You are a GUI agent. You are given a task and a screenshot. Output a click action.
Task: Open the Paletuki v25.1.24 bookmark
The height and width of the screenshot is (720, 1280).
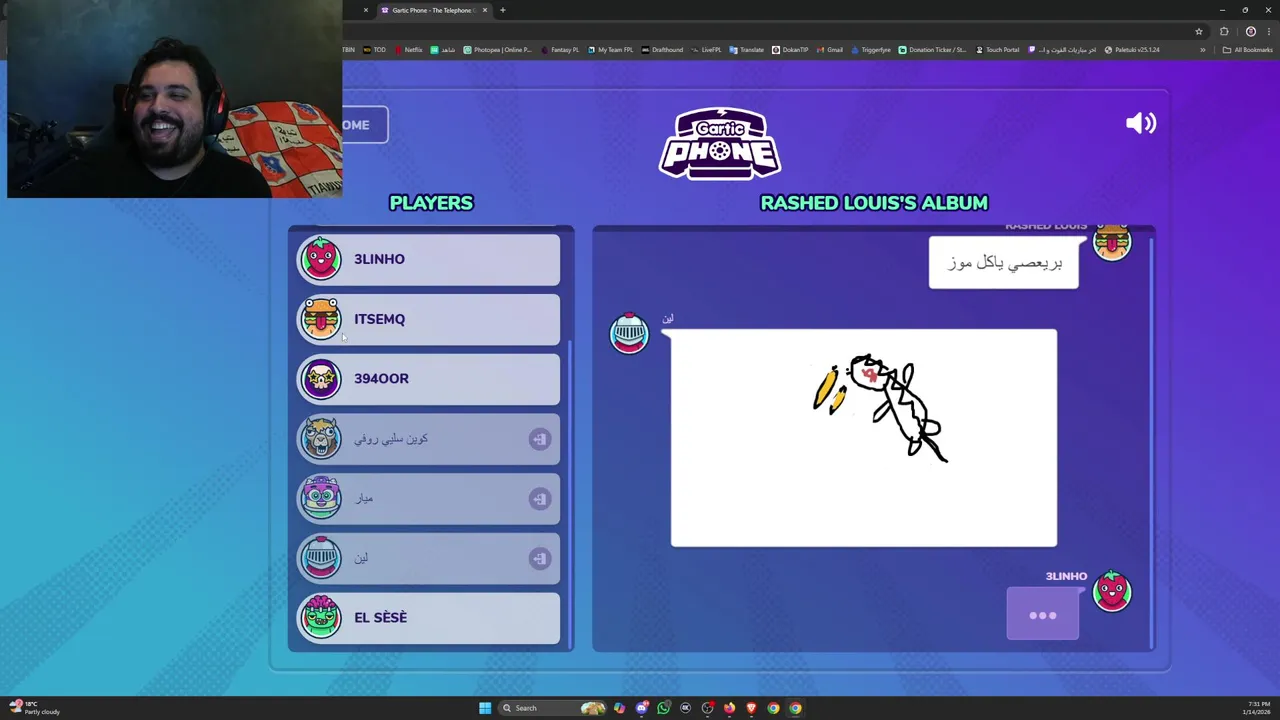click(1134, 50)
